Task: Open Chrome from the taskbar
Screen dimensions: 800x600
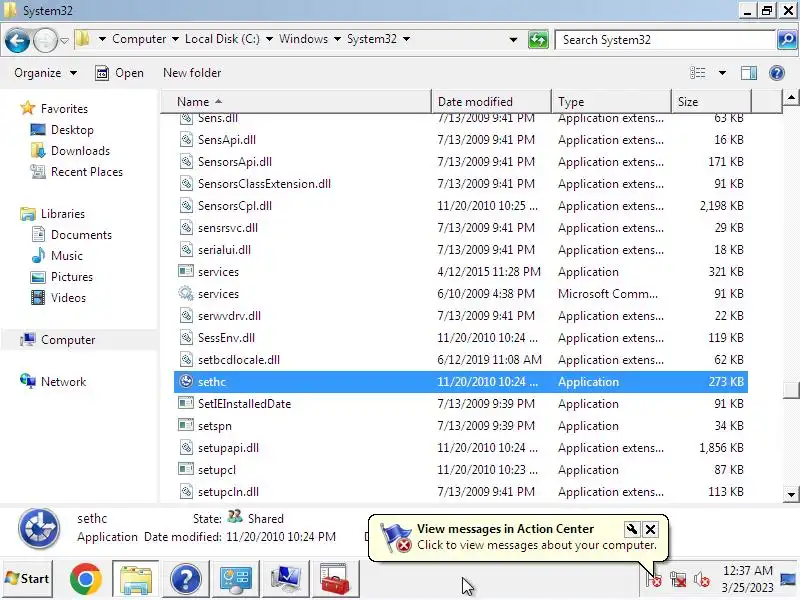Action: (x=86, y=579)
